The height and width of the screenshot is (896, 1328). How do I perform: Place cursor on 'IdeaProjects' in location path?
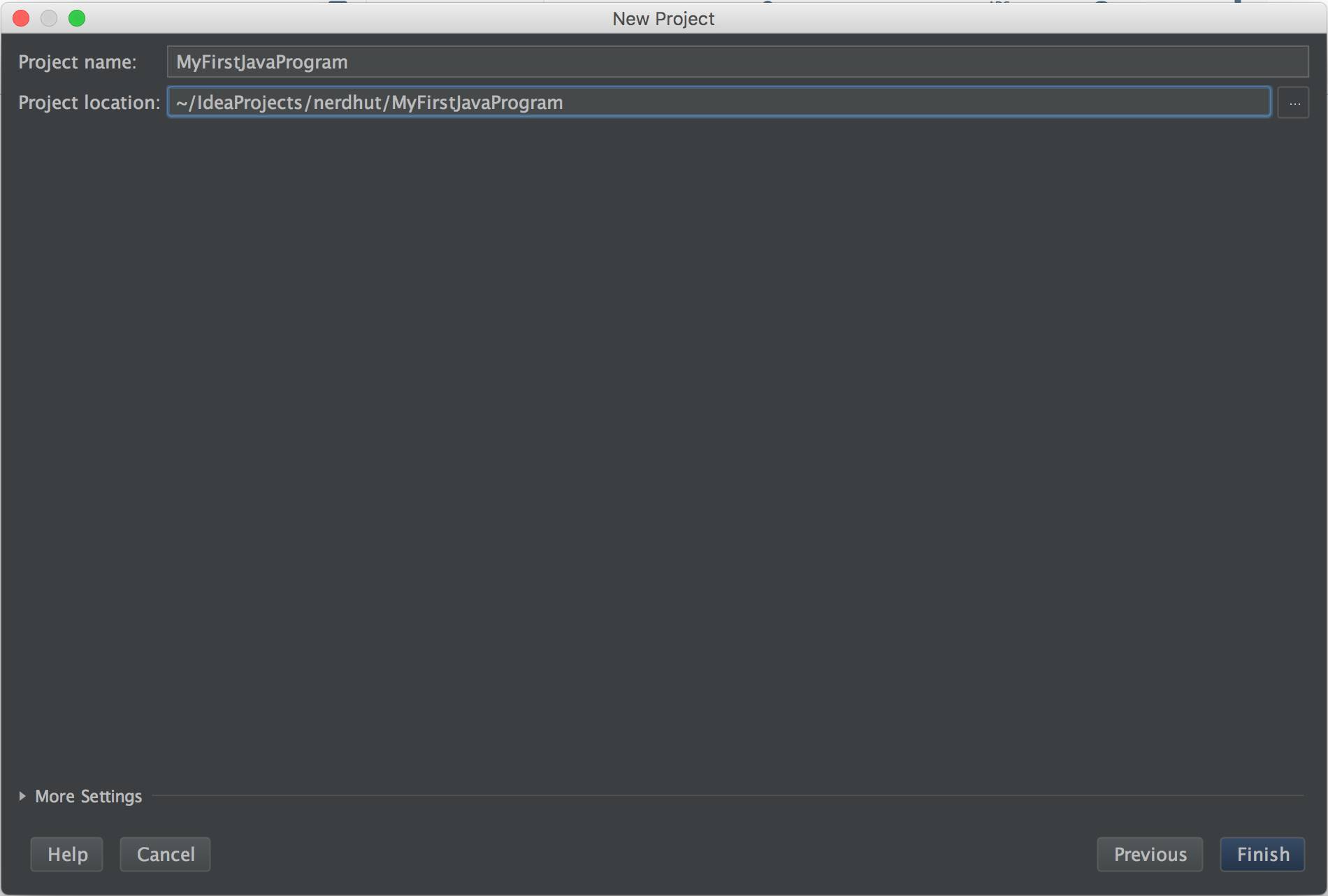[250, 103]
